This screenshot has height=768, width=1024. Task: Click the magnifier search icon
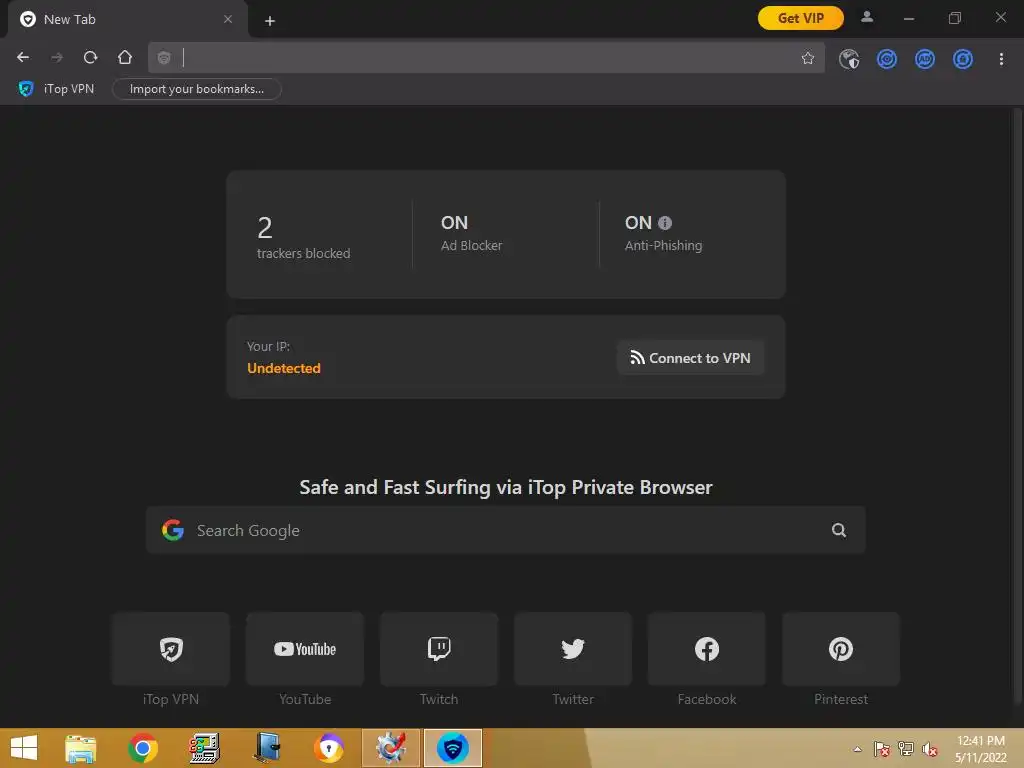[839, 530]
